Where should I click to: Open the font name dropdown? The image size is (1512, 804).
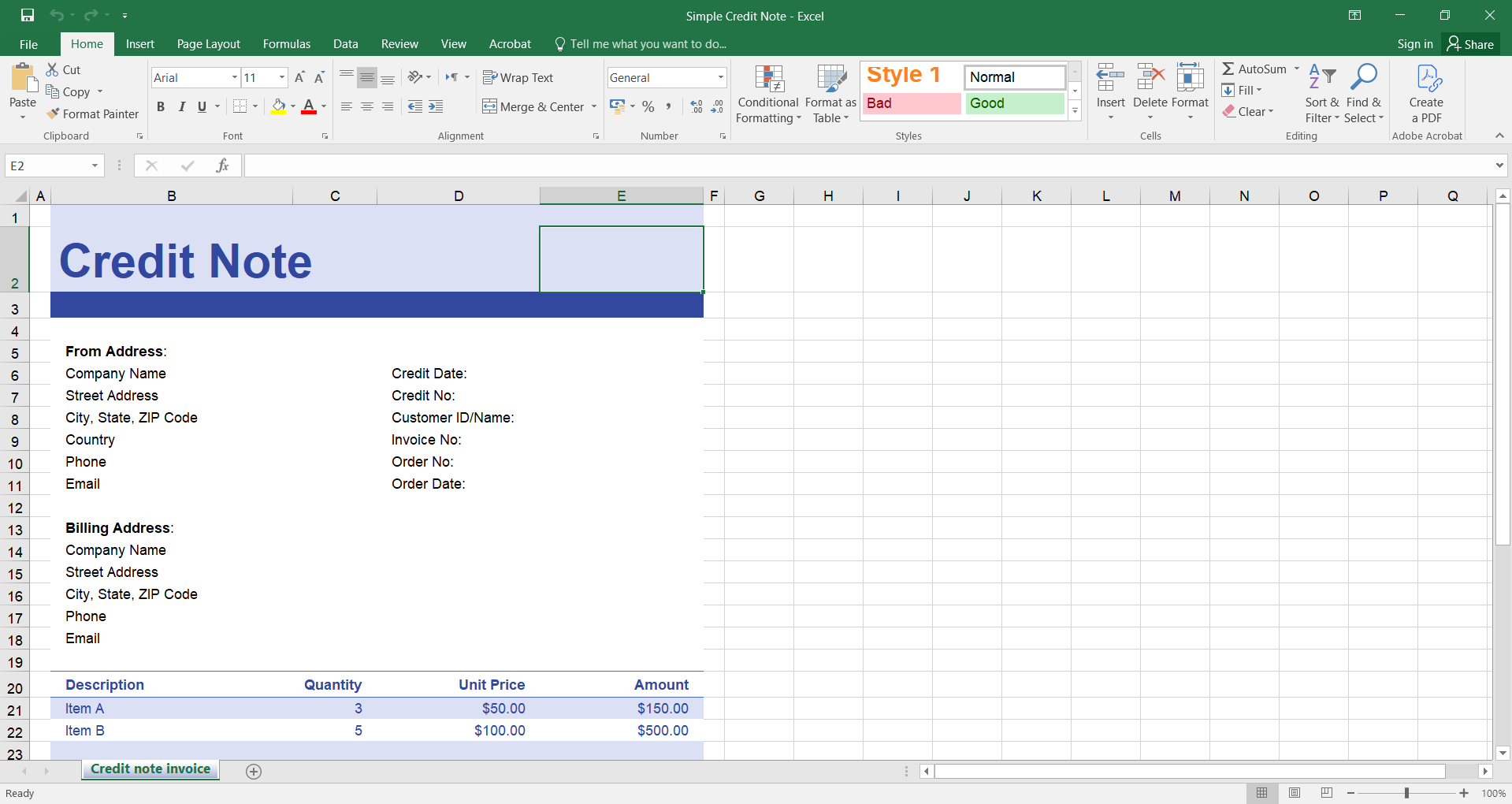click(234, 77)
